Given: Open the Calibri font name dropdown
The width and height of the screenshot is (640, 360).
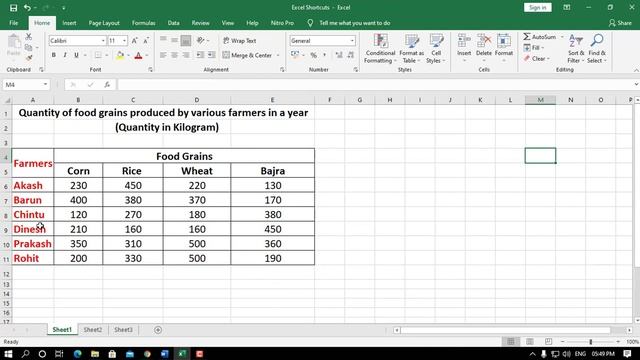Looking at the screenshot, I should [103, 41].
